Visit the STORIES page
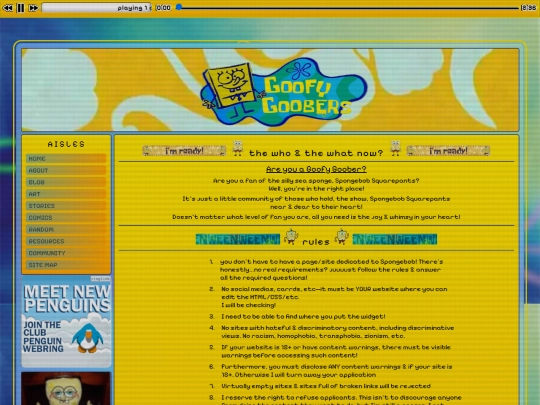Screen dimensions: 540x405 [66, 206]
